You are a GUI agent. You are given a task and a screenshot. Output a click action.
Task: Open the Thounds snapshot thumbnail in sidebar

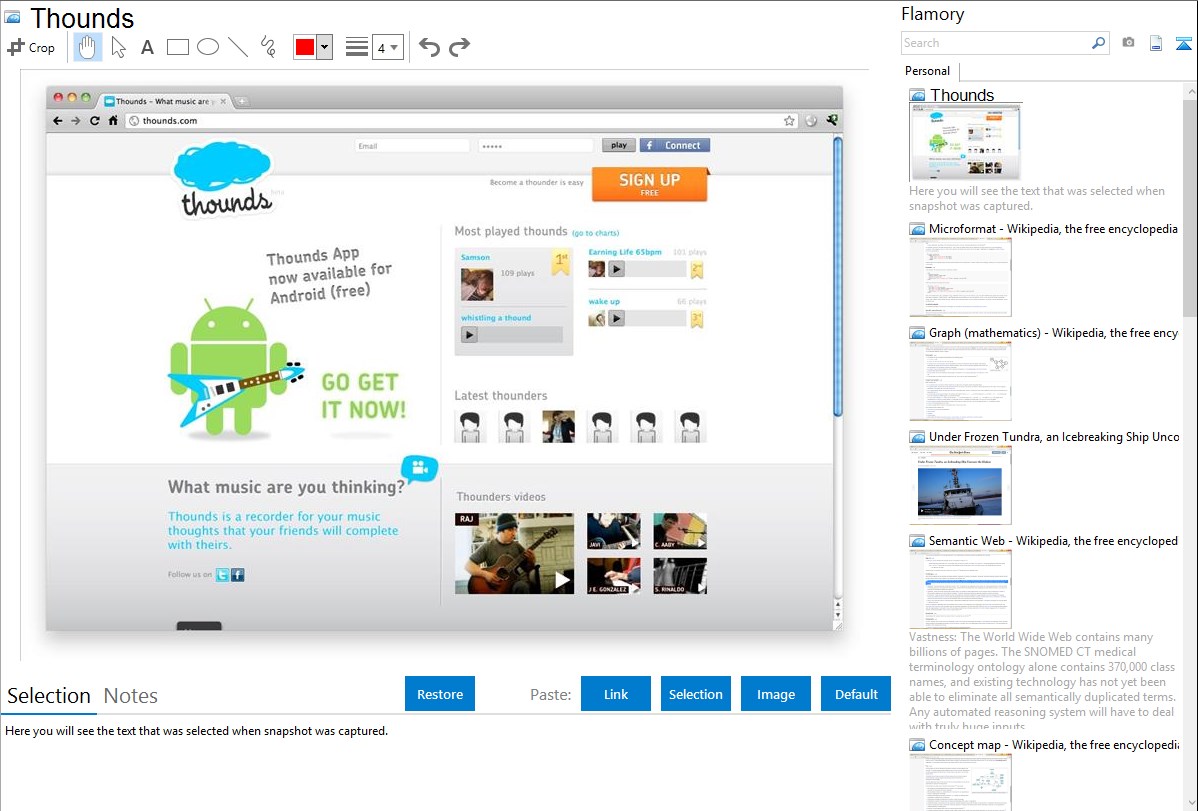(x=965, y=142)
